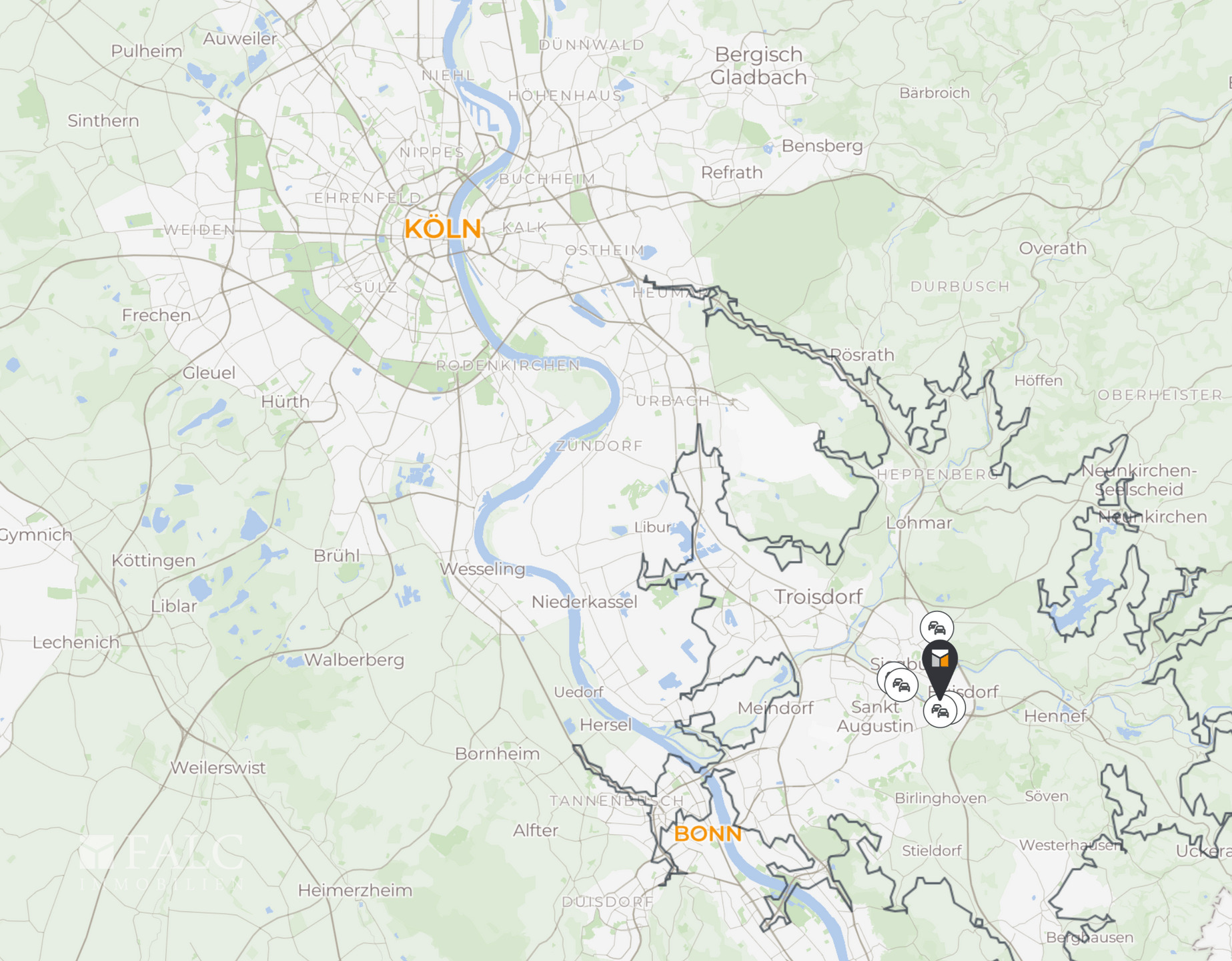Click the orange BONN city label
The width and height of the screenshot is (1232, 961).
(708, 834)
